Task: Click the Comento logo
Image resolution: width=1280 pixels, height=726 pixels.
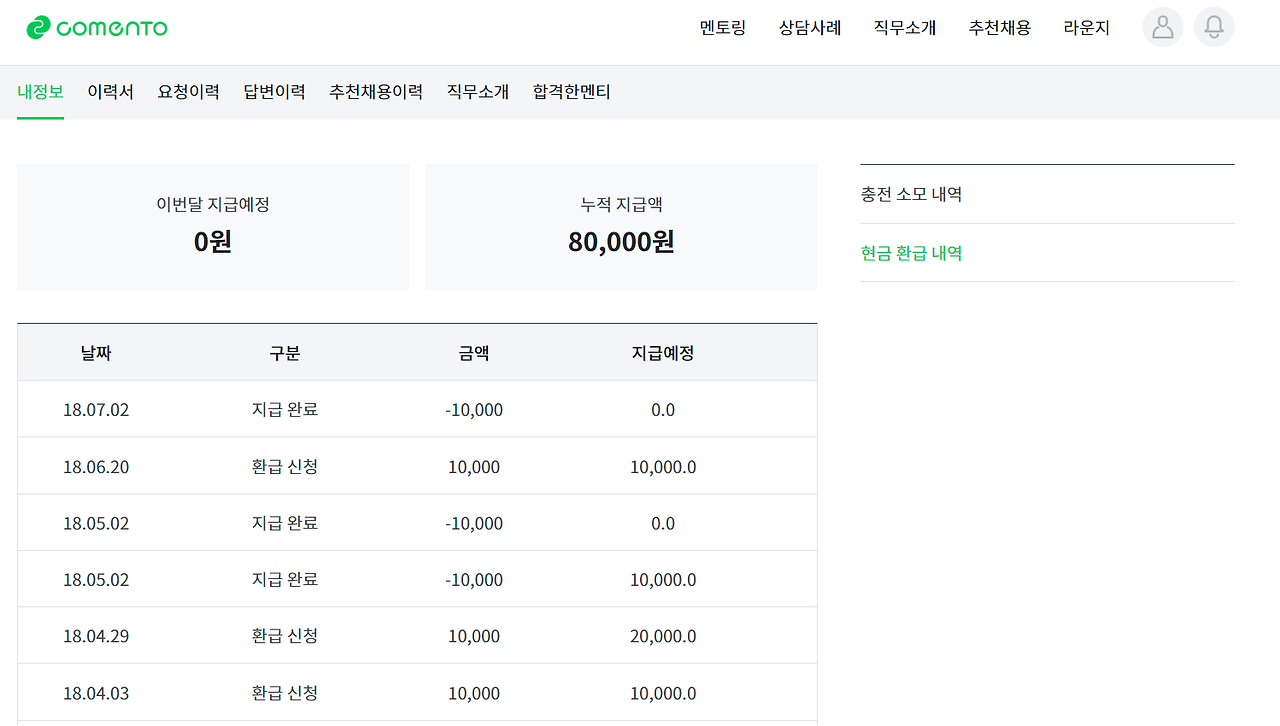Action: click(97, 28)
